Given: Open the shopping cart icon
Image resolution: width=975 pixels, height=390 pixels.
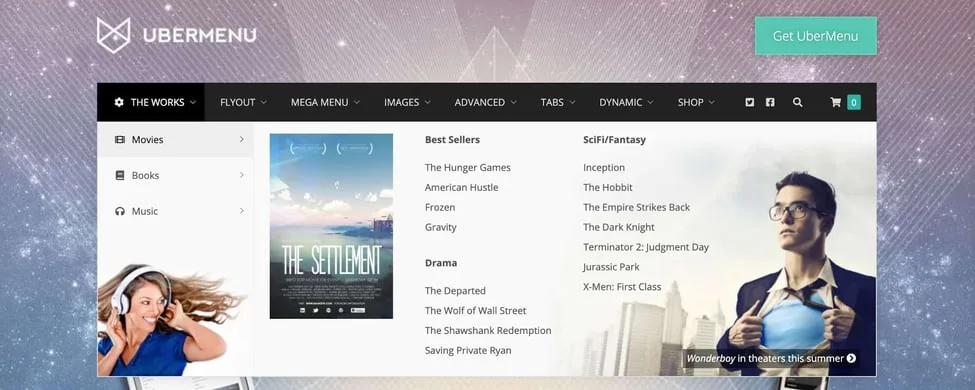Looking at the screenshot, I should click(x=836, y=103).
